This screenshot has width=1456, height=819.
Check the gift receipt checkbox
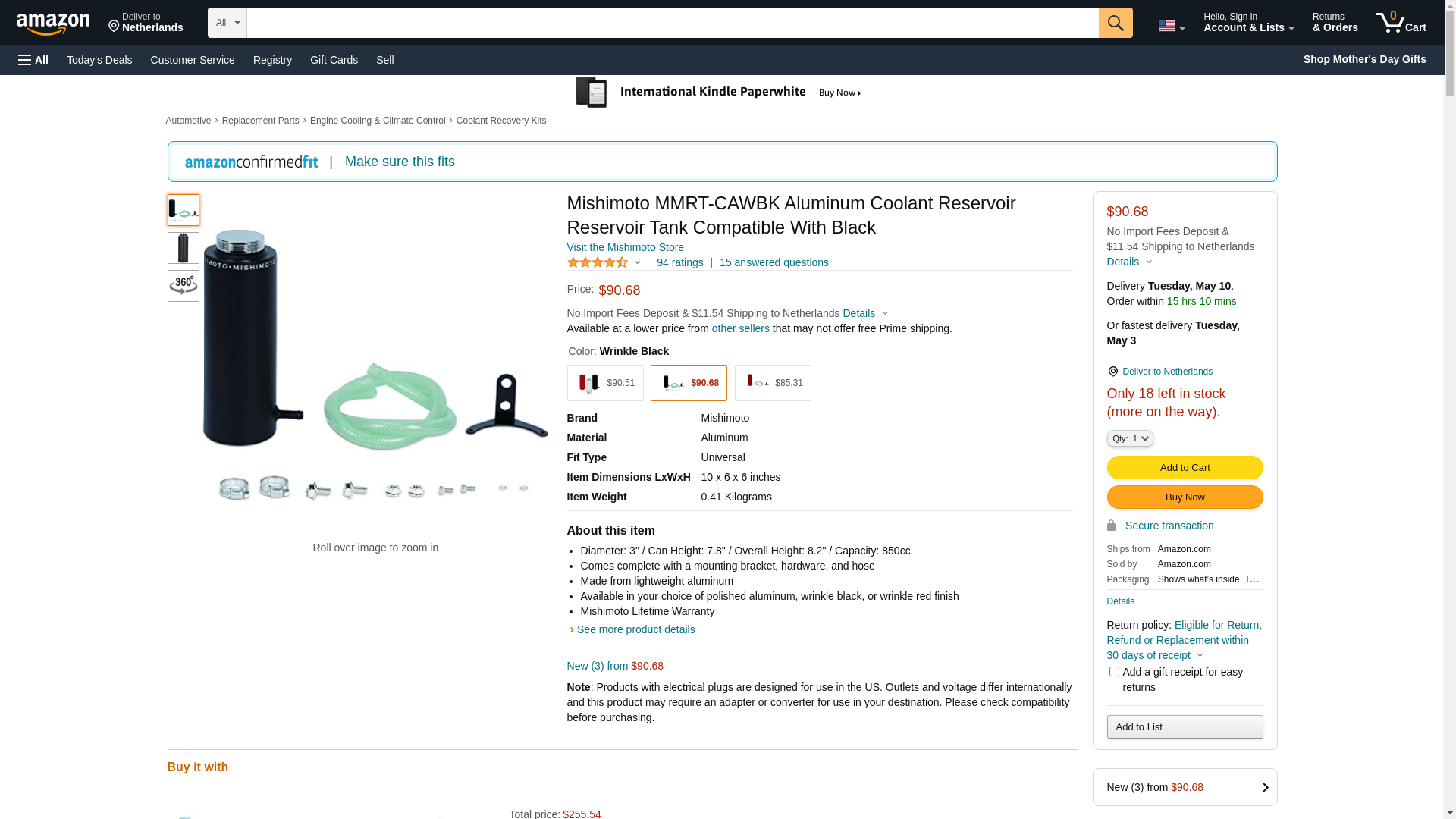coord(1114,672)
